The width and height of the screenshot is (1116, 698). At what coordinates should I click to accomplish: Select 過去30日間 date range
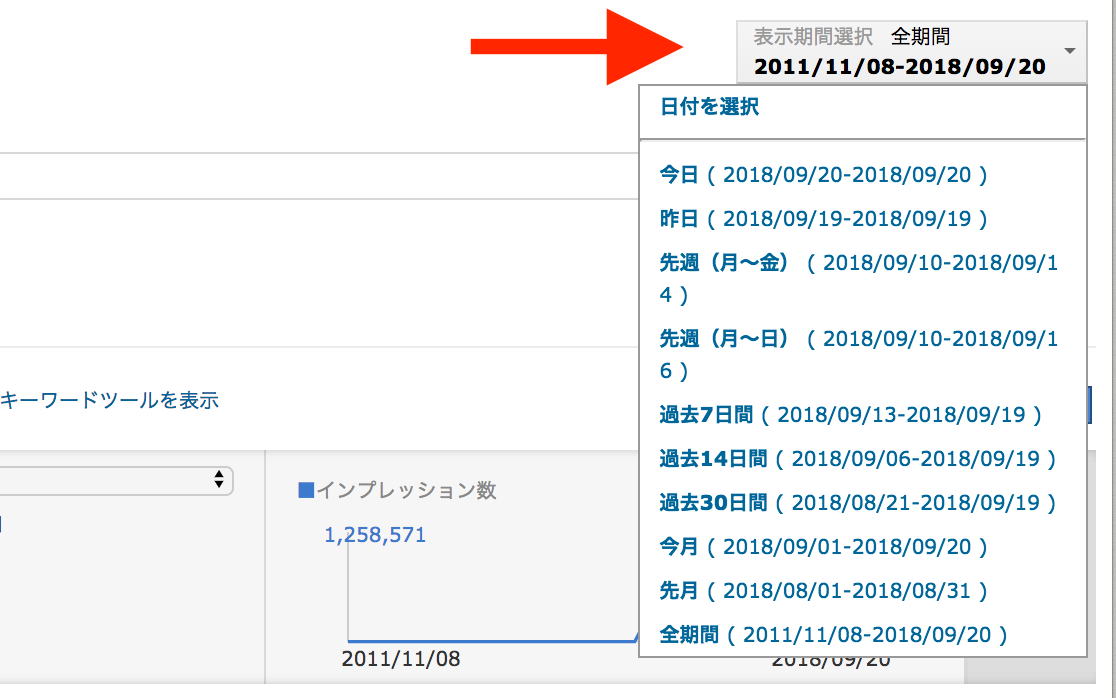[x=858, y=503]
